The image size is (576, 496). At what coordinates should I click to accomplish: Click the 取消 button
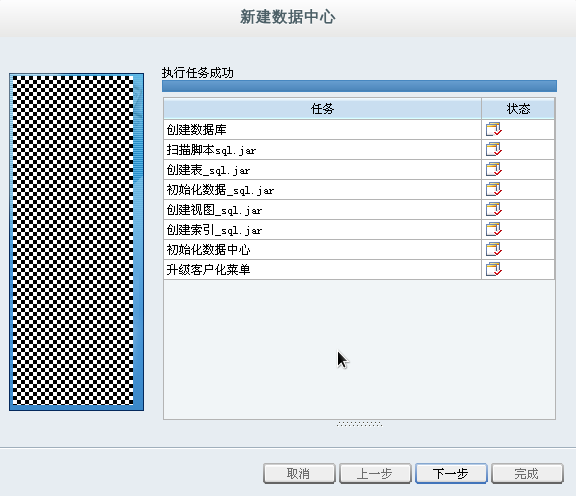tap(299, 474)
